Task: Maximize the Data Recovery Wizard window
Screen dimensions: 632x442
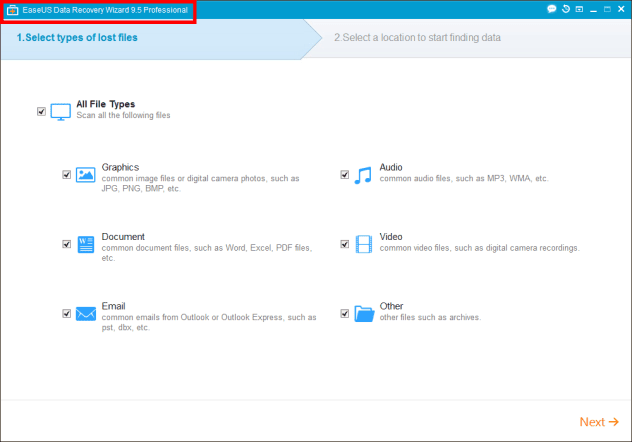Action: point(607,9)
